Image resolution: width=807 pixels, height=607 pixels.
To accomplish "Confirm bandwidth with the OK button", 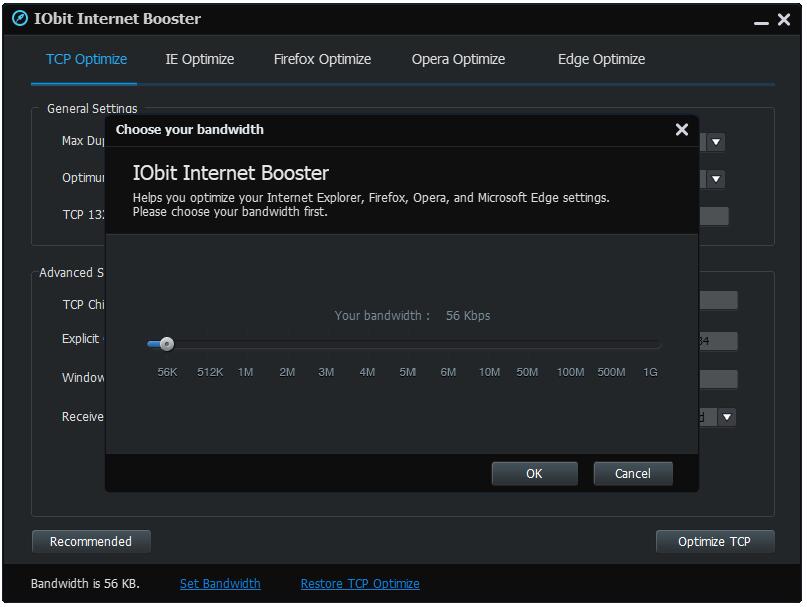I will 534,473.
